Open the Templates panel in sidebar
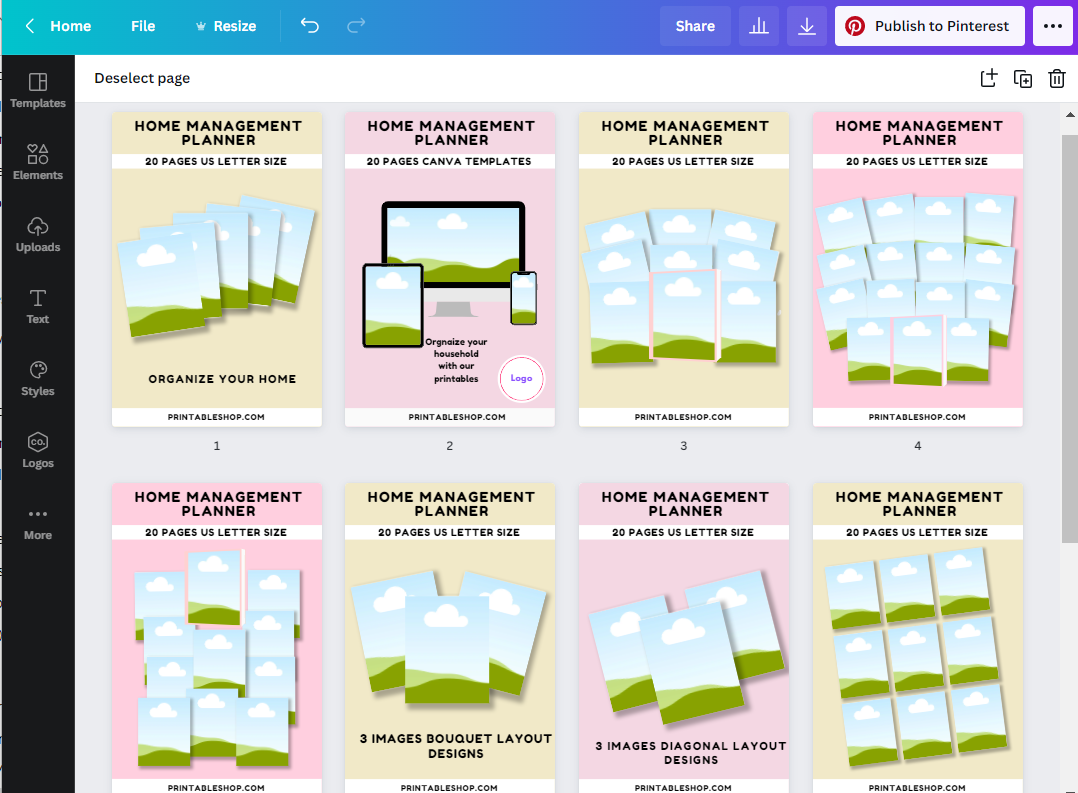The image size is (1078, 793). point(38,90)
